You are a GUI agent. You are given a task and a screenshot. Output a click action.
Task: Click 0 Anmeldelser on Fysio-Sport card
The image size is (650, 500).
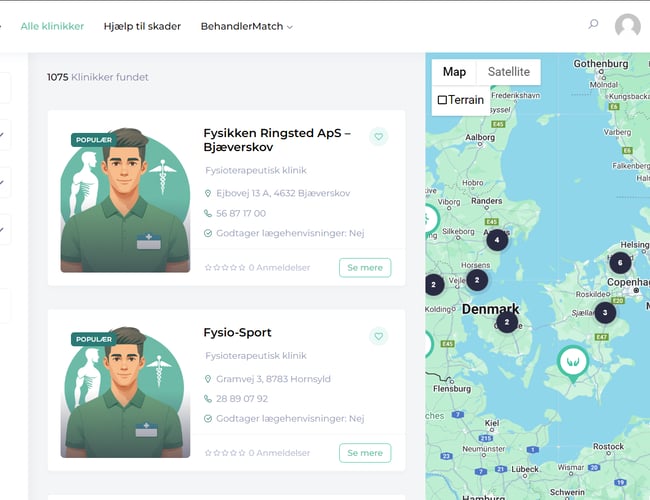pos(279,453)
